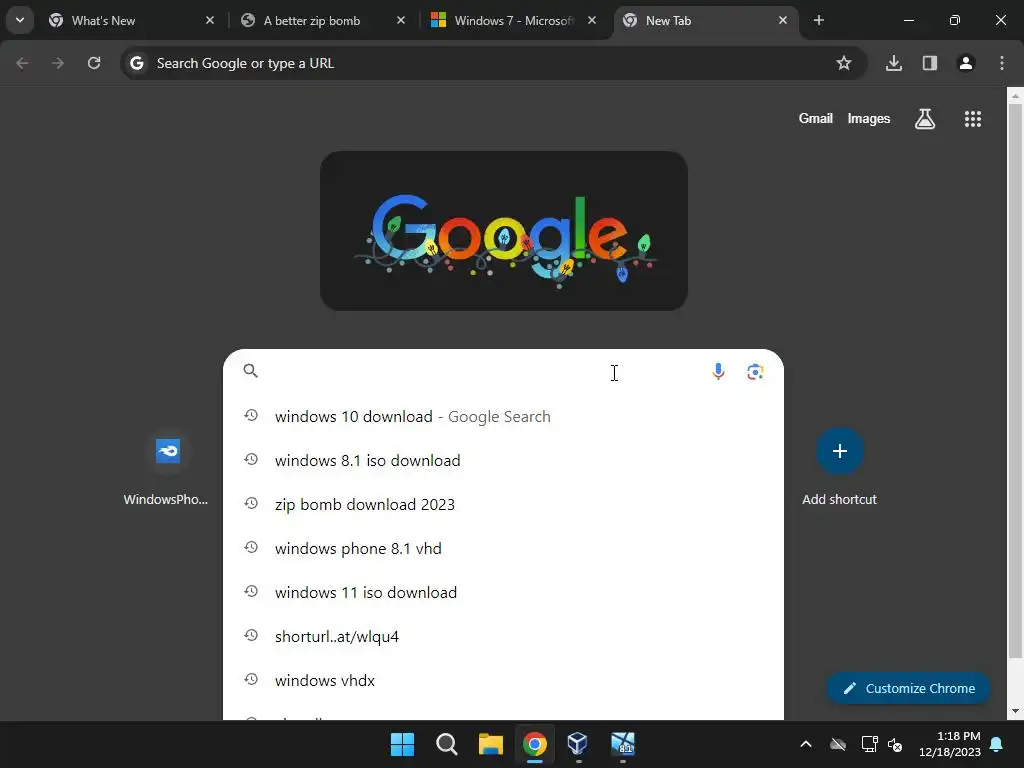Click the scrollbar up arrow
This screenshot has width=1024, height=768.
click(x=1016, y=96)
